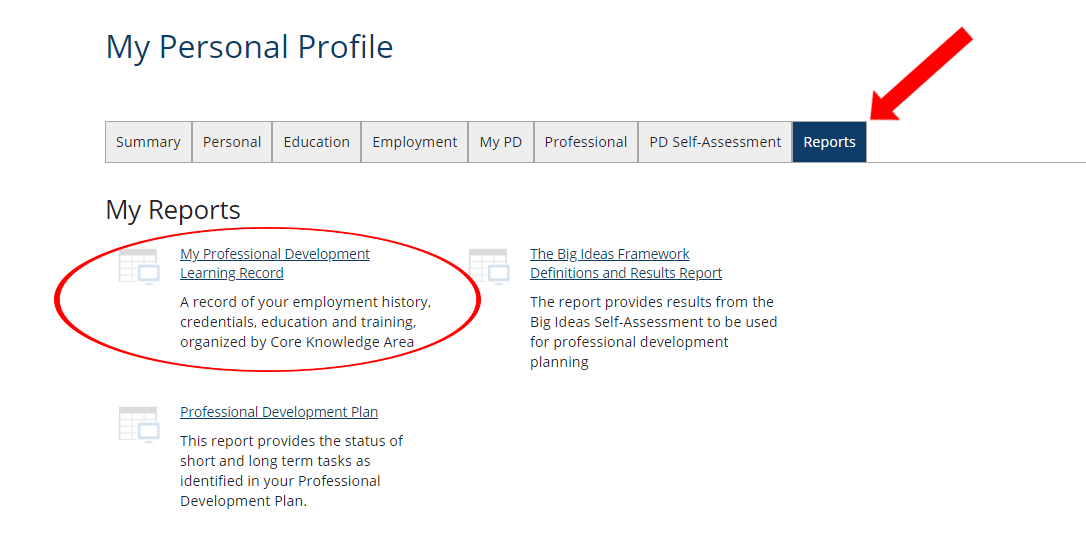1086x546 pixels.
Task: Open My Professional Development Learning Record link
Action: [x=274, y=263]
